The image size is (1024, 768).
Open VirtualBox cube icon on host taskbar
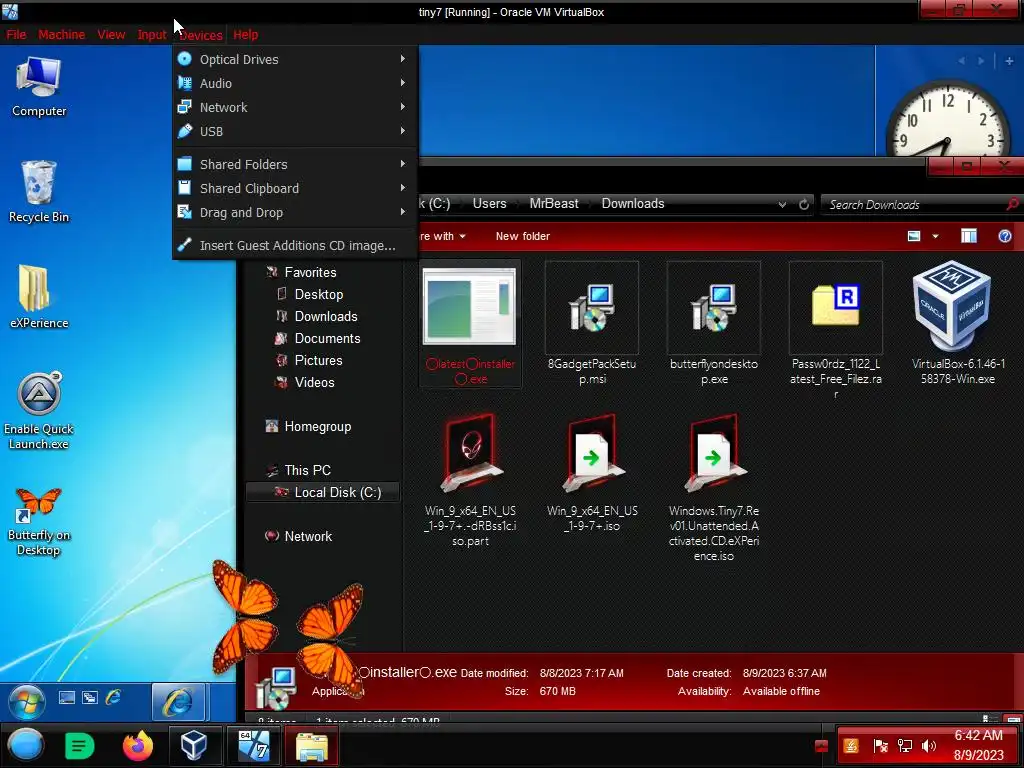tap(194, 745)
